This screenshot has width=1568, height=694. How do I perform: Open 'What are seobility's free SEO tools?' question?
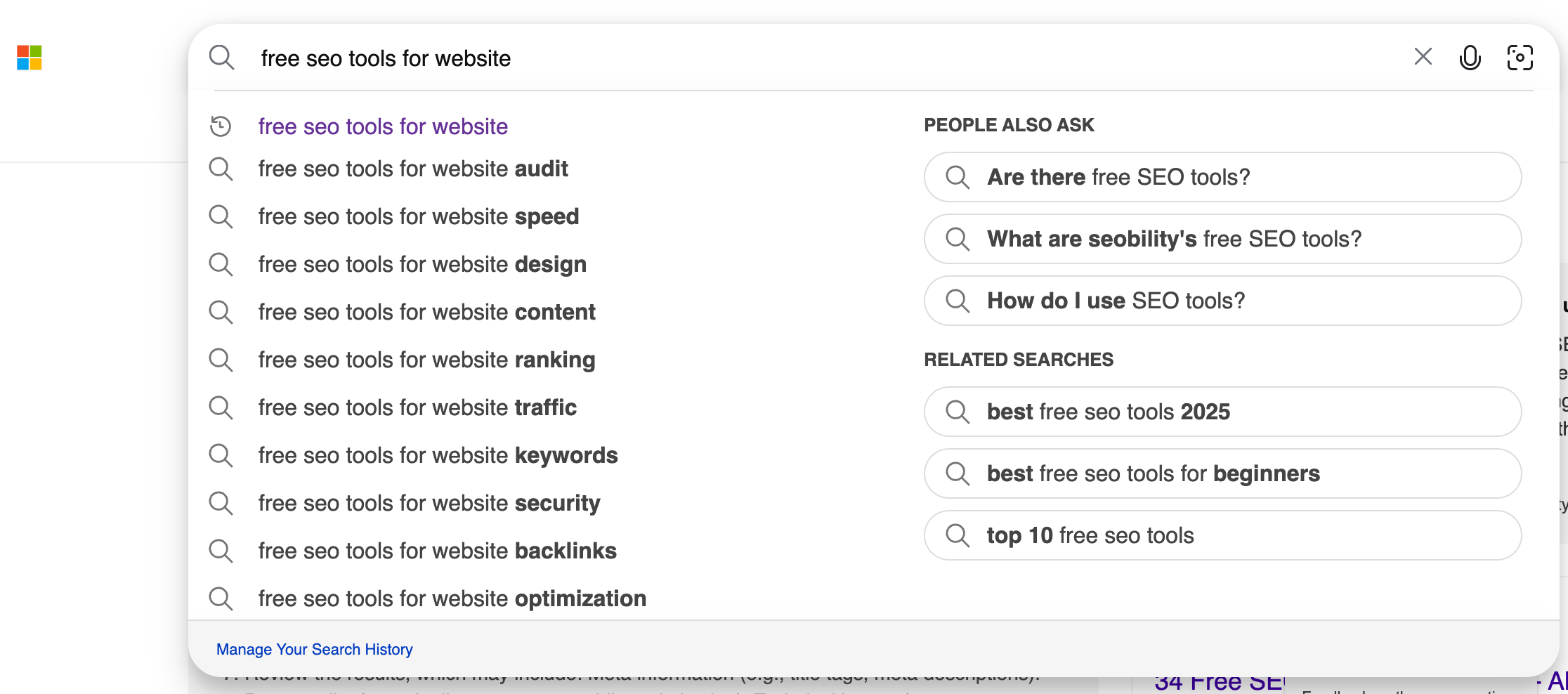pyautogui.click(x=1223, y=239)
